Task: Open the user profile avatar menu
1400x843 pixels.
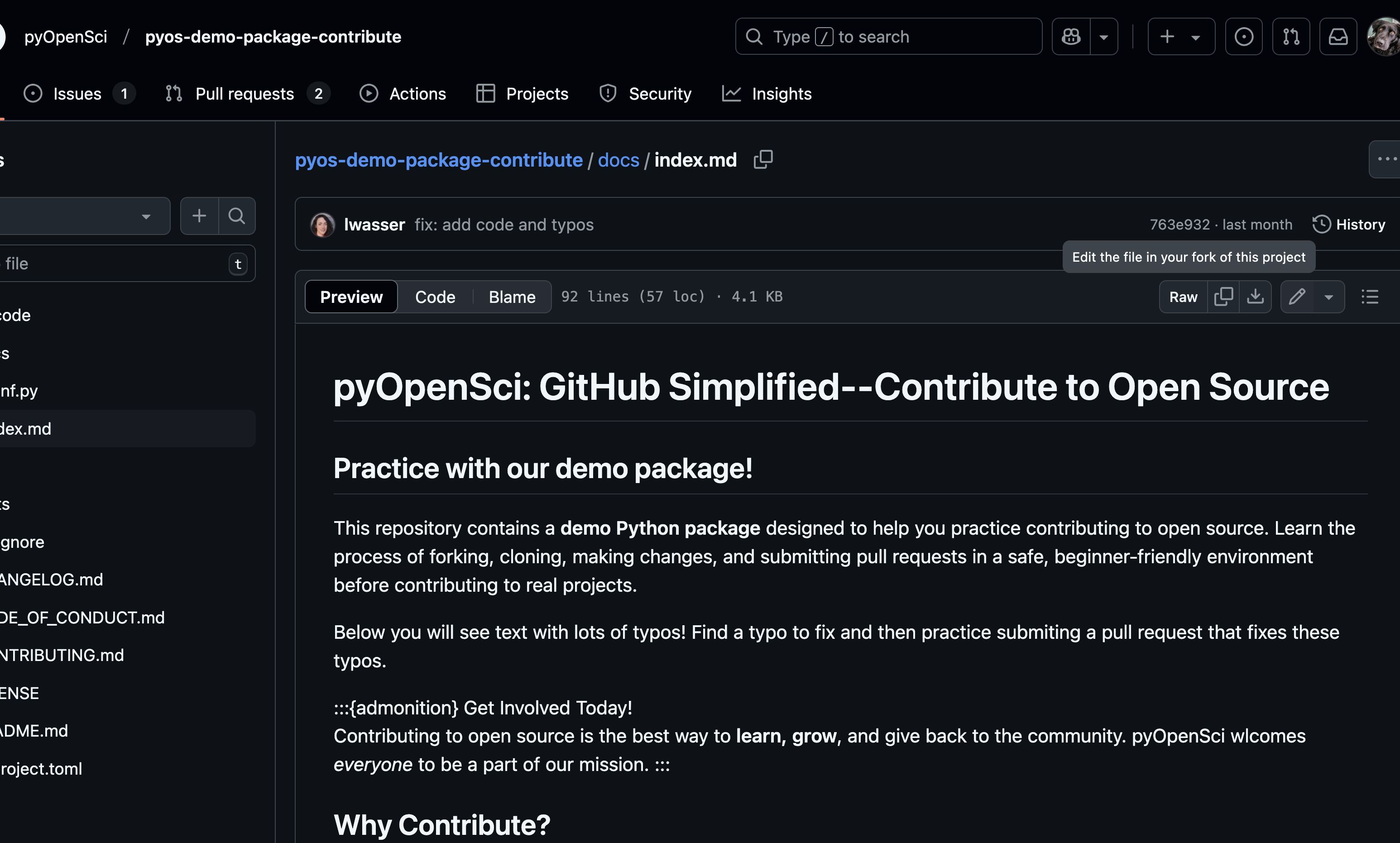Action: pyautogui.click(x=1385, y=37)
